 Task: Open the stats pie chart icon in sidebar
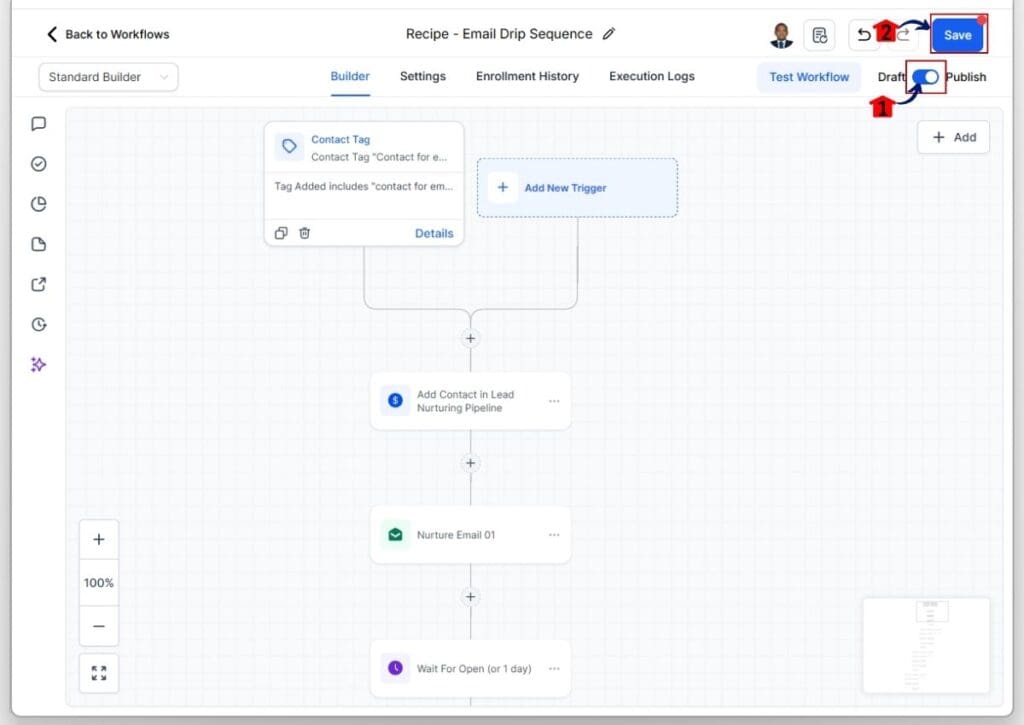coord(38,203)
